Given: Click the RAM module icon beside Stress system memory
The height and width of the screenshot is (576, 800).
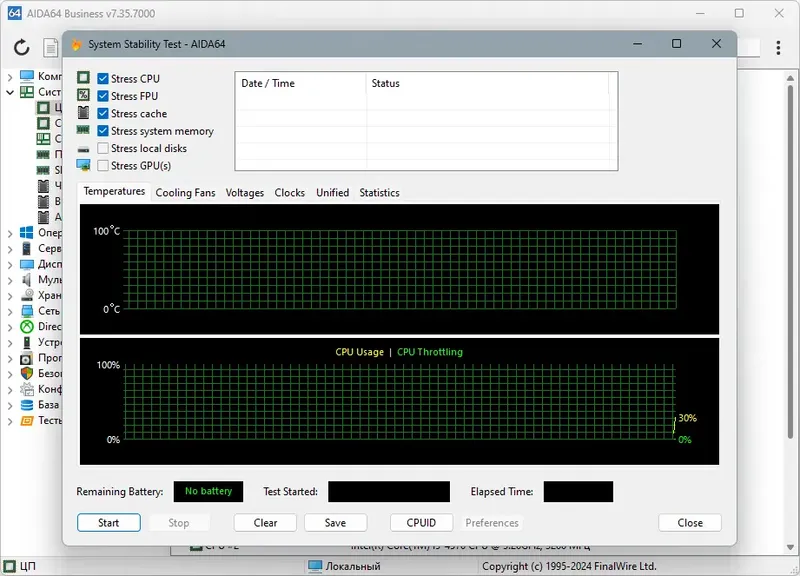Looking at the screenshot, I should (83, 130).
